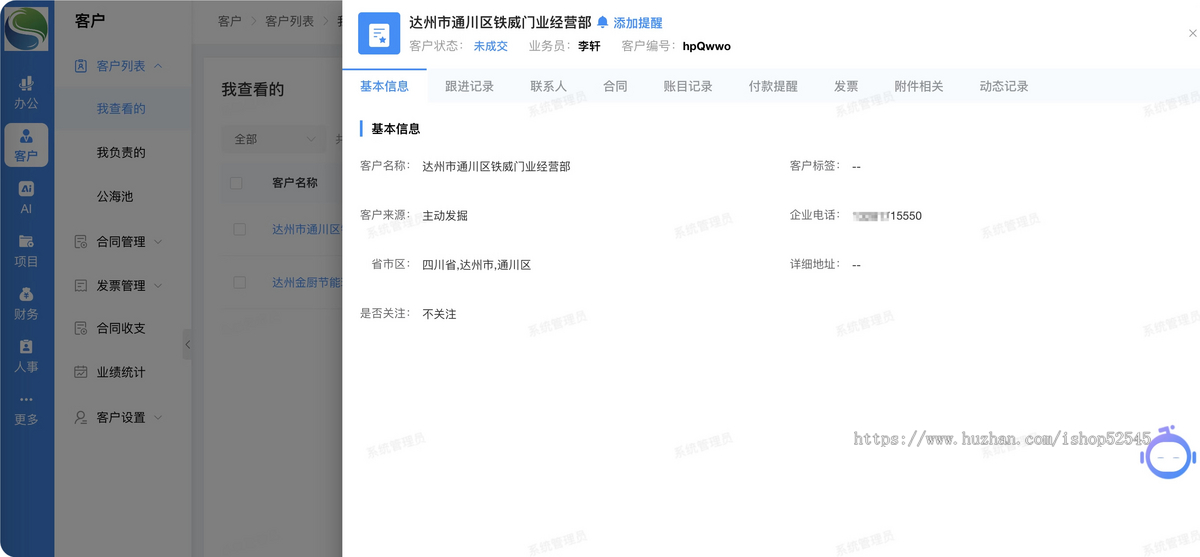Viewport: 1200px width, 557px height.
Task: Click the company phone number ending 15550
Action: pyautogui.click(x=887, y=215)
